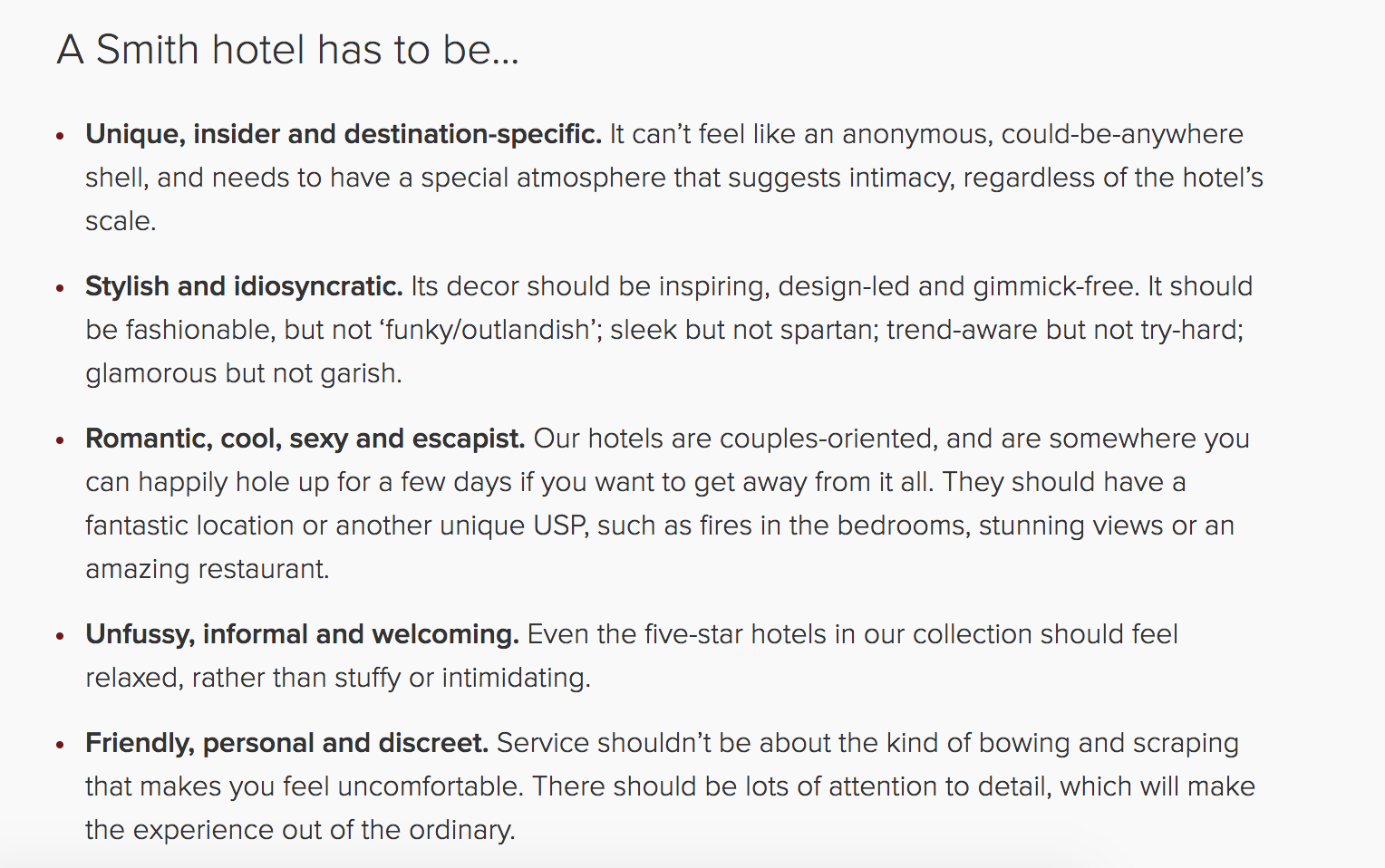Click the bold text 'Friendly, personal and discreet.'
The image size is (1385, 868).
[287, 743]
